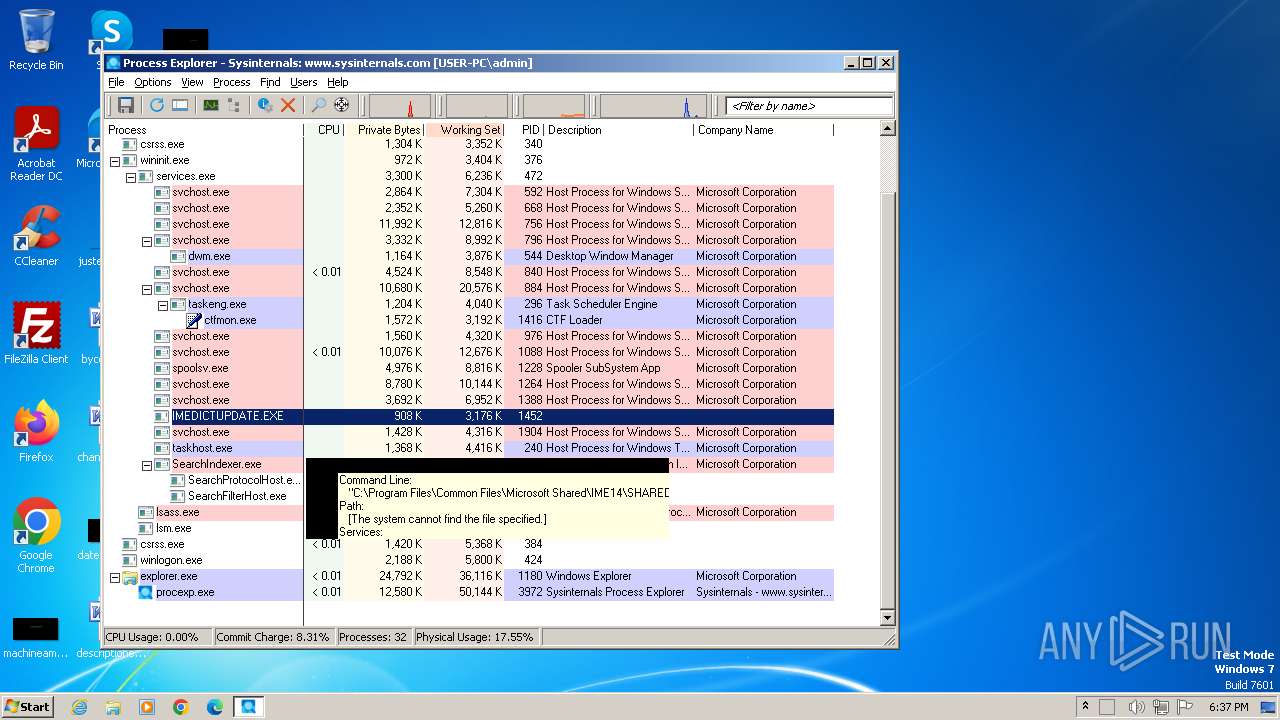The width and height of the screenshot is (1280, 720).
Task: Sort by the Description column header
Action: 618,129
